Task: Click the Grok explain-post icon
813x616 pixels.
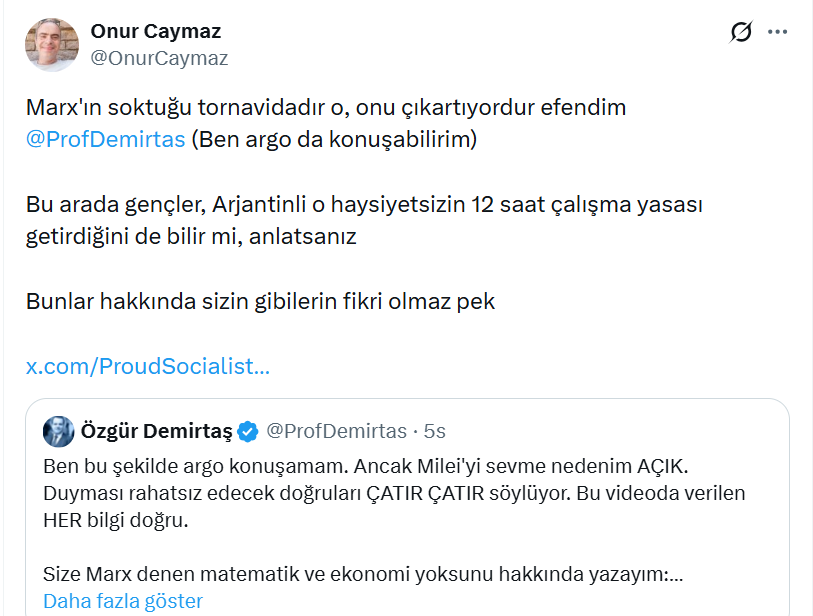Action: coord(741,33)
